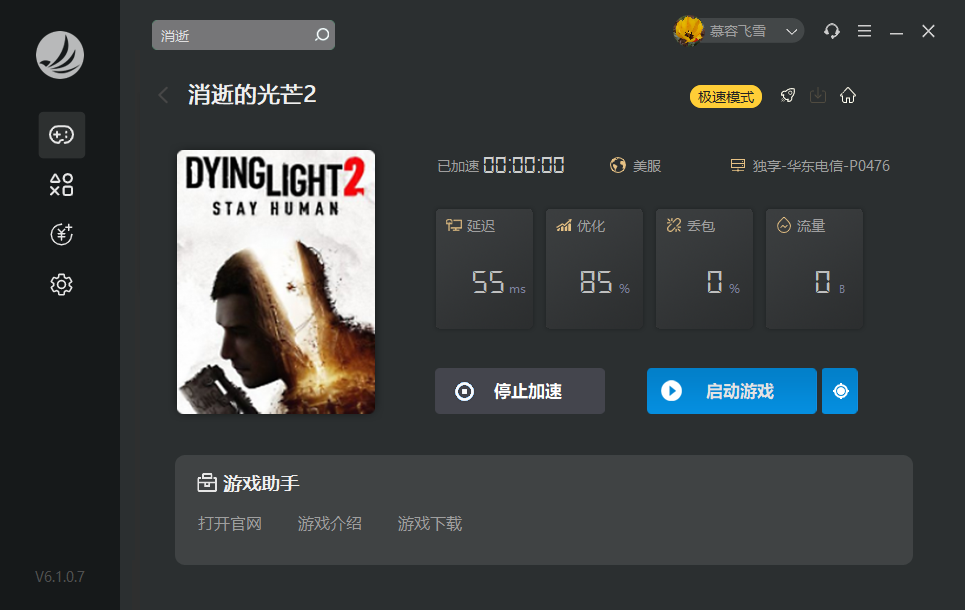Select the 美服 server region
This screenshot has height=610, width=965.
tap(647, 166)
